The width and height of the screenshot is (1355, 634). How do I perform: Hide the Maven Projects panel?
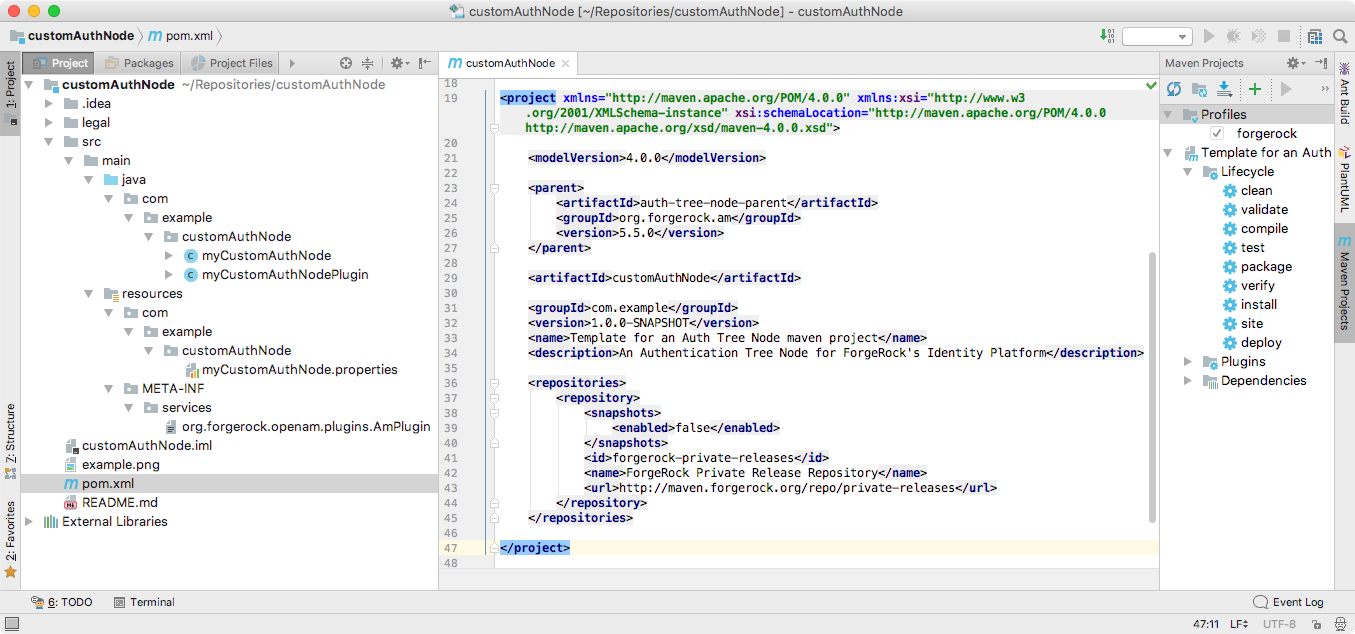click(x=1322, y=63)
